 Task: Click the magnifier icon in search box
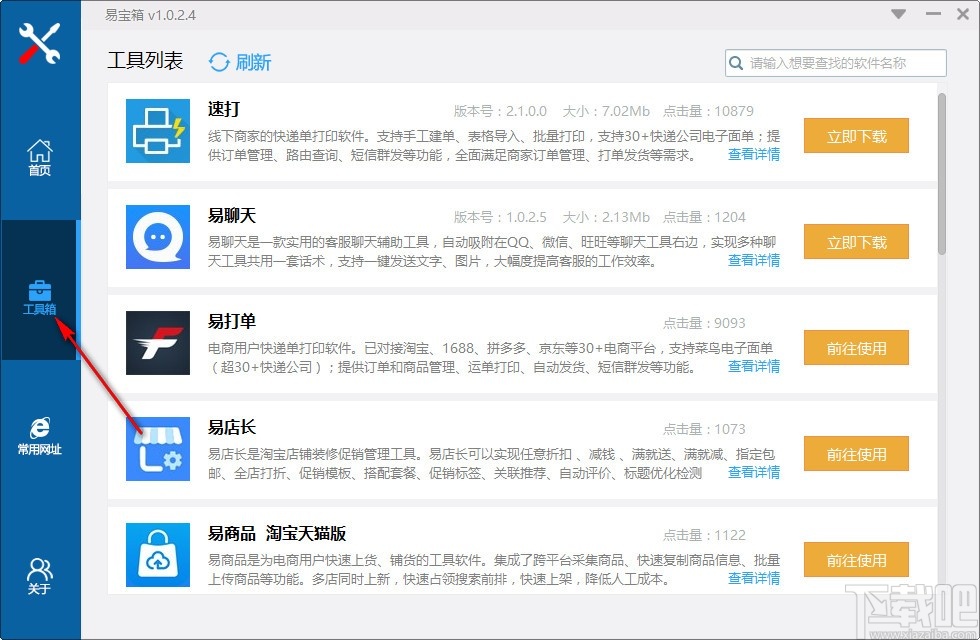click(737, 62)
